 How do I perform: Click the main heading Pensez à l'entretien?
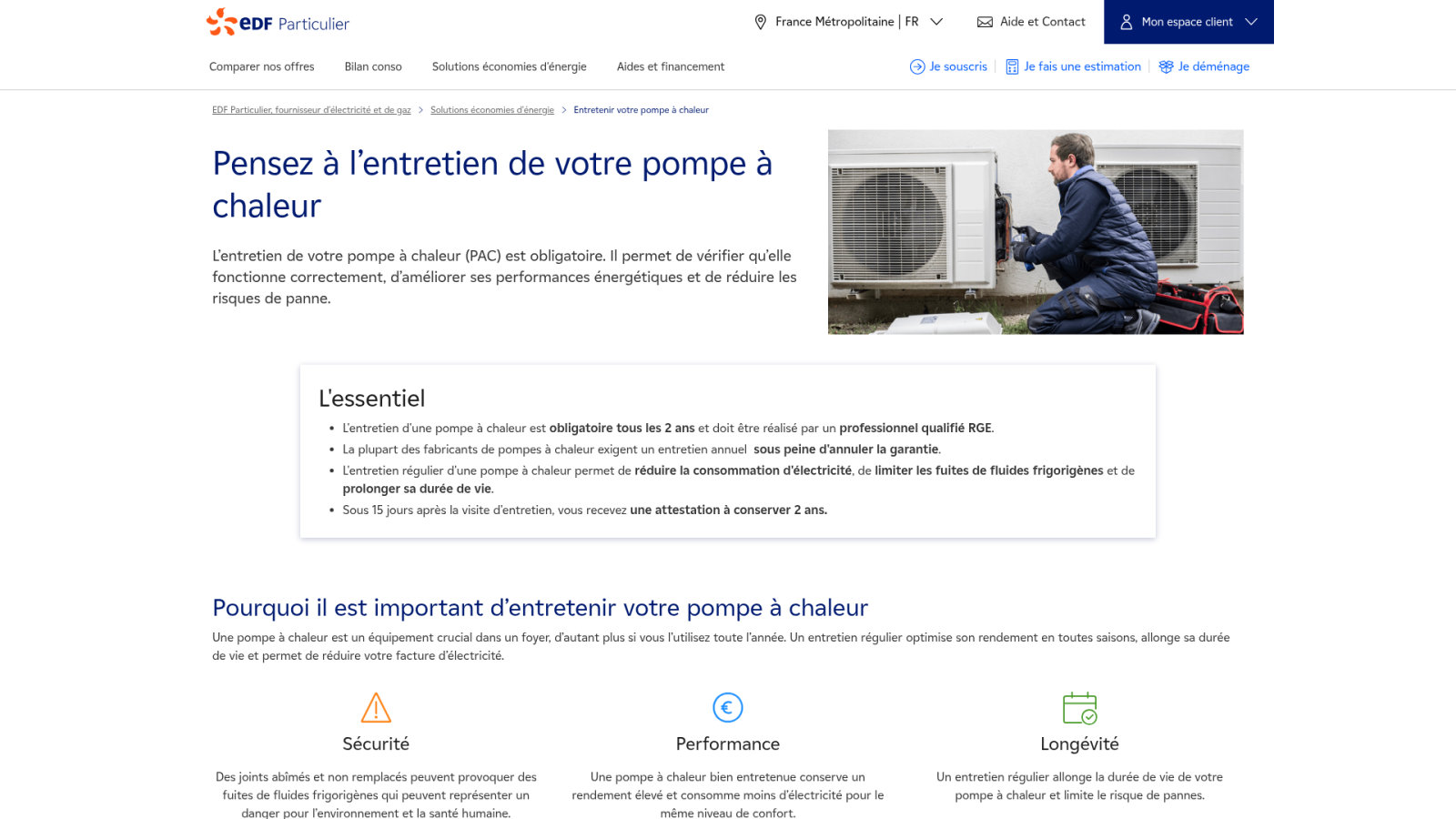click(492, 185)
